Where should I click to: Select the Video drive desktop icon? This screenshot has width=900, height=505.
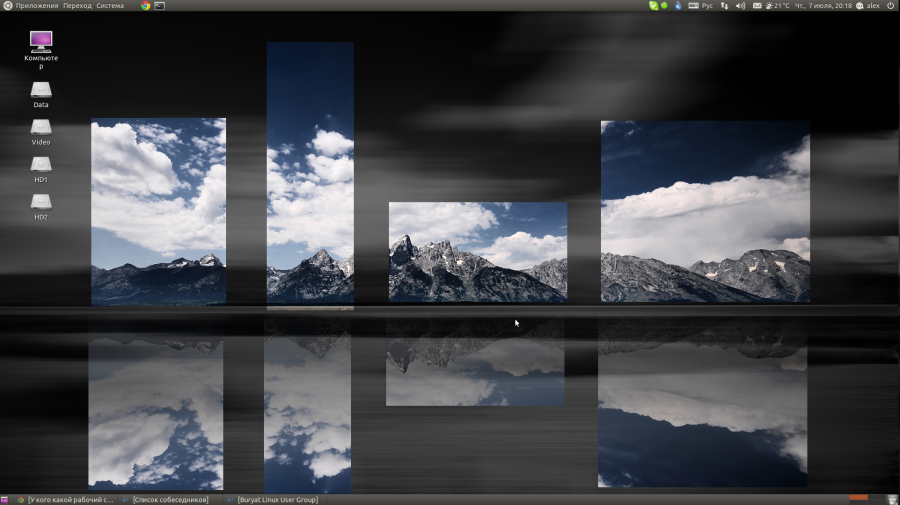tap(41, 129)
